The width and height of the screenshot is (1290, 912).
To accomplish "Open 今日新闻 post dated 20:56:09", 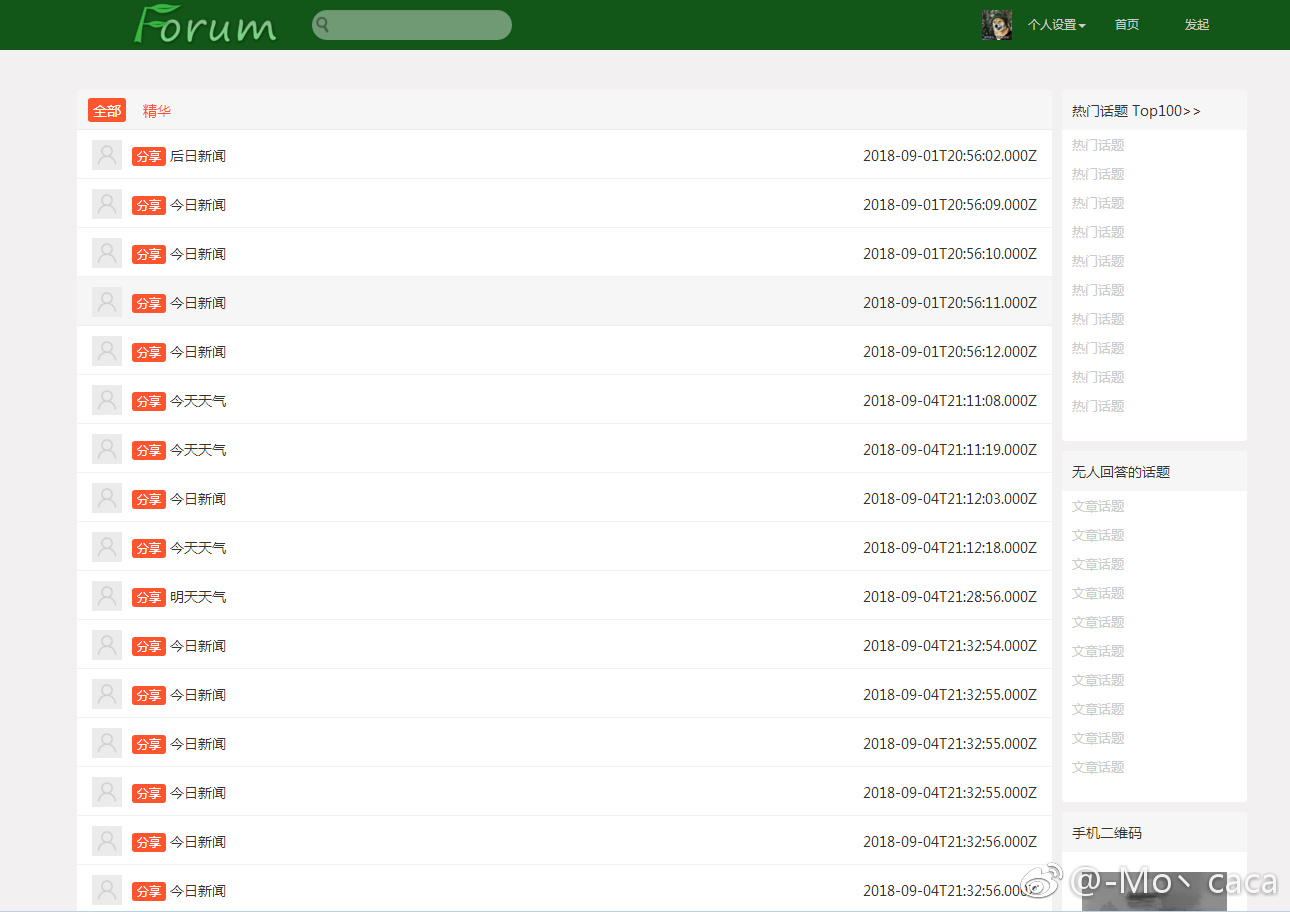I will click(198, 205).
